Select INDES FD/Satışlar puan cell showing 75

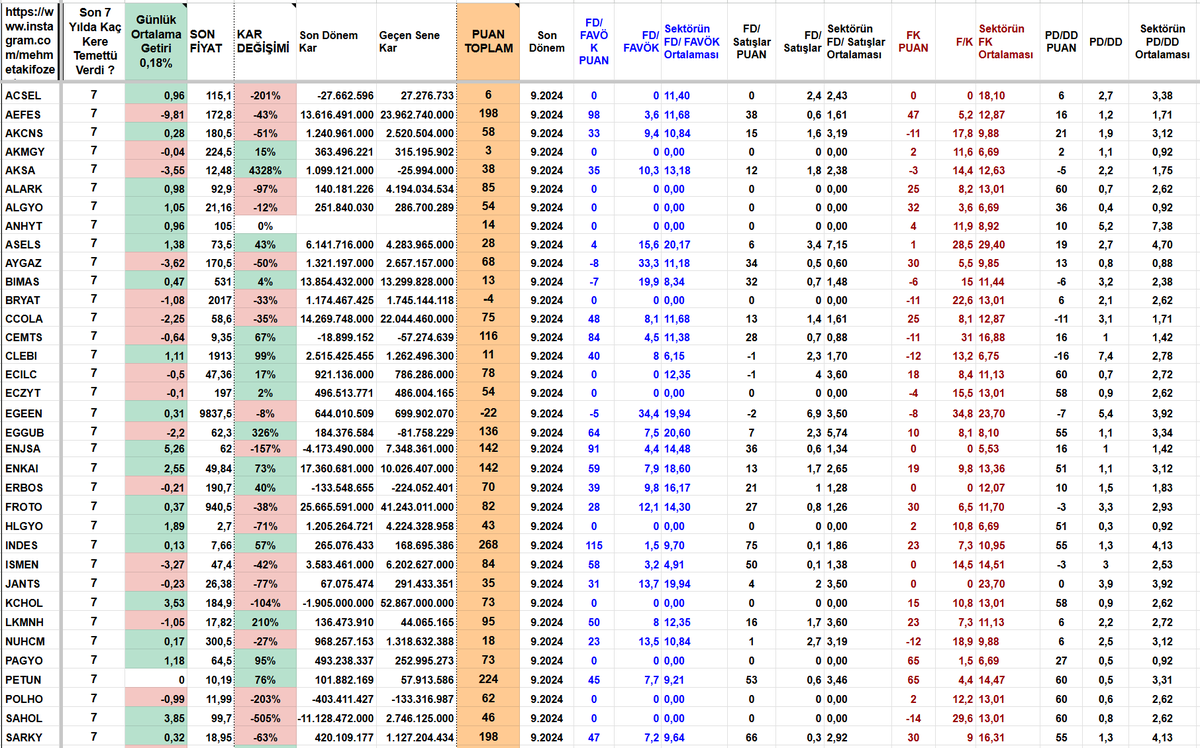[x=752, y=545]
